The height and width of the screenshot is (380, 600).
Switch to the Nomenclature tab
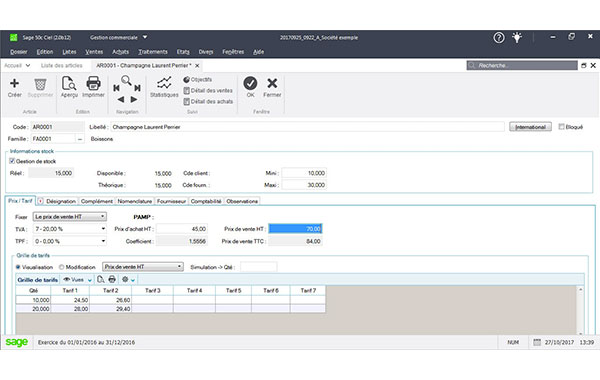tap(135, 201)
